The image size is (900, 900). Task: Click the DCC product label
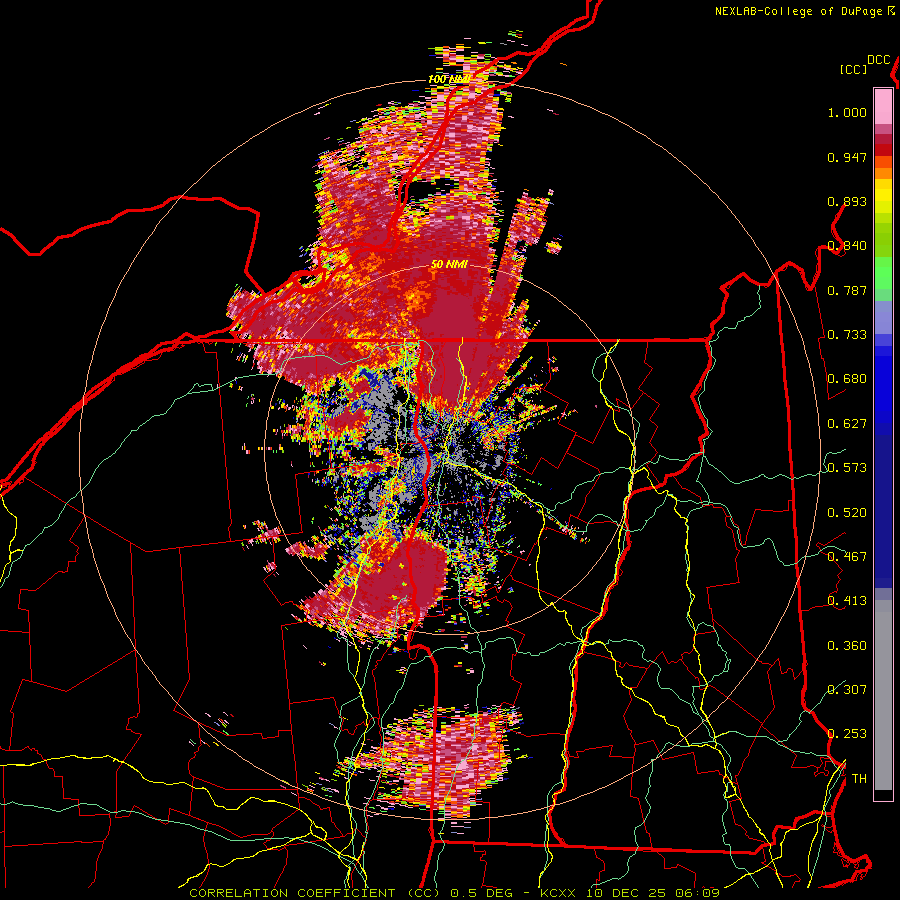(879, 60)
